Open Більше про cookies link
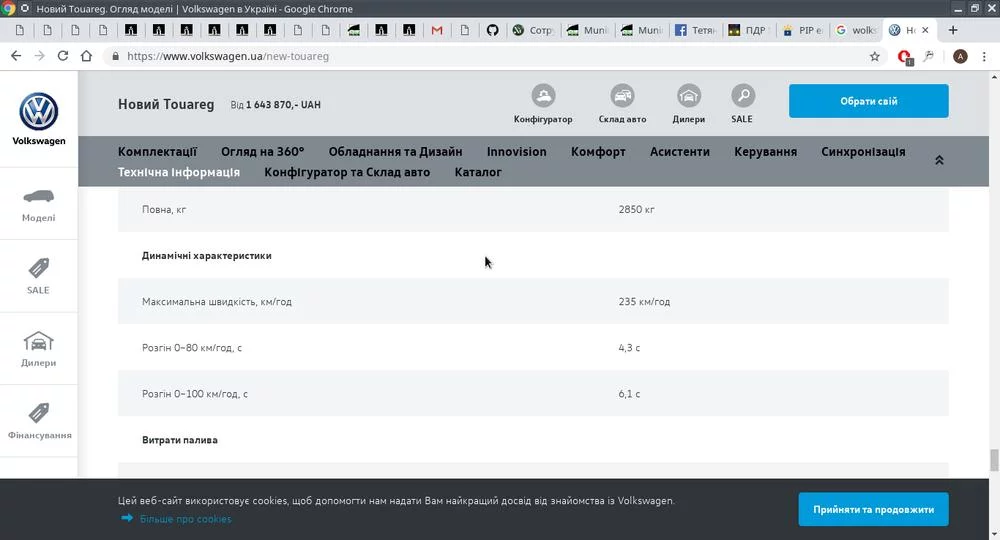This screenshot has width=1000, height=540. coord(186,519)
